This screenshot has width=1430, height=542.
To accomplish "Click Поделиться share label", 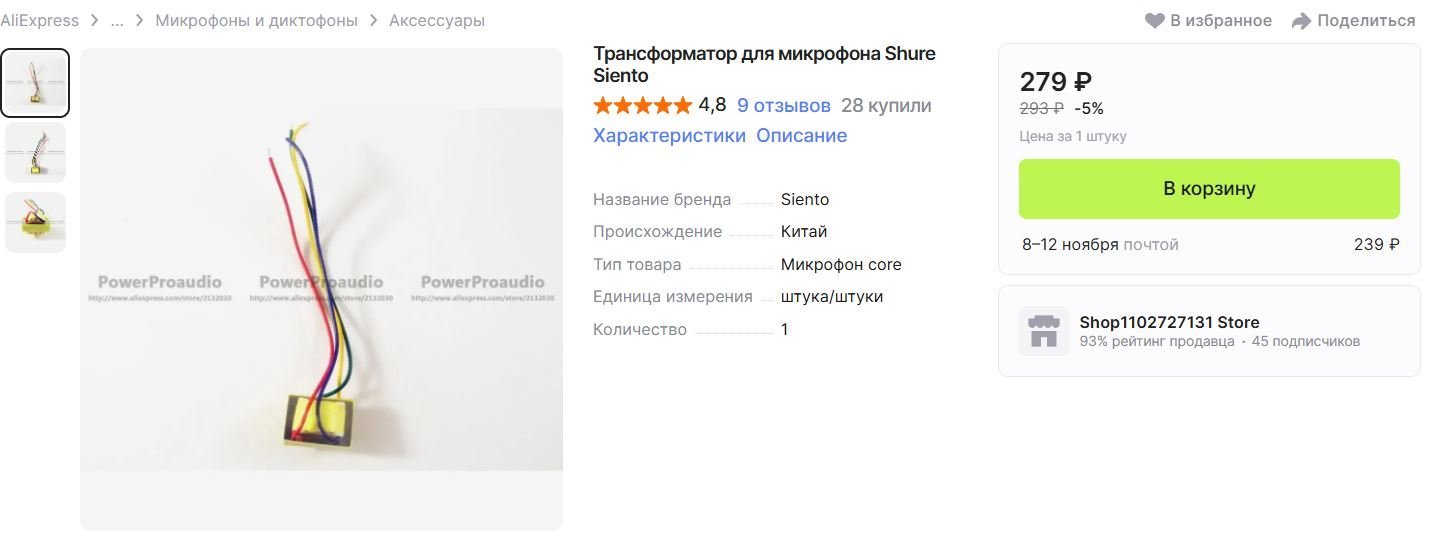I will pos(1366,21).
